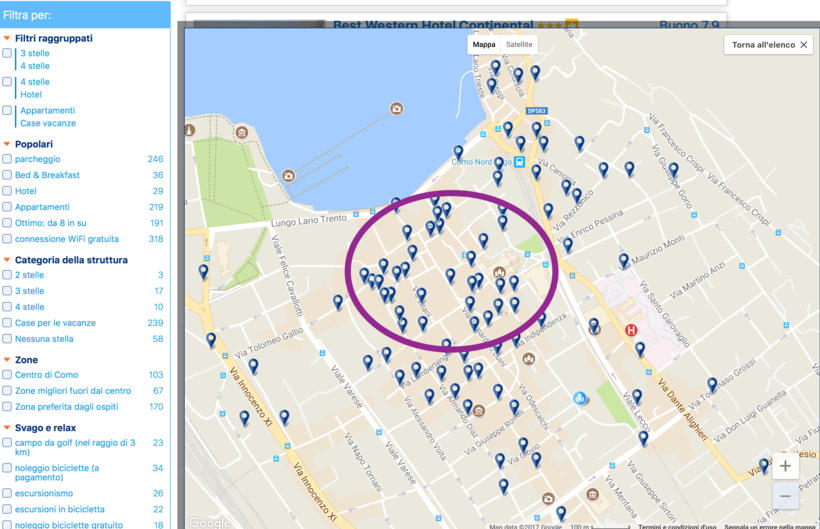Click the camera icon on the lake

(396, 108)
